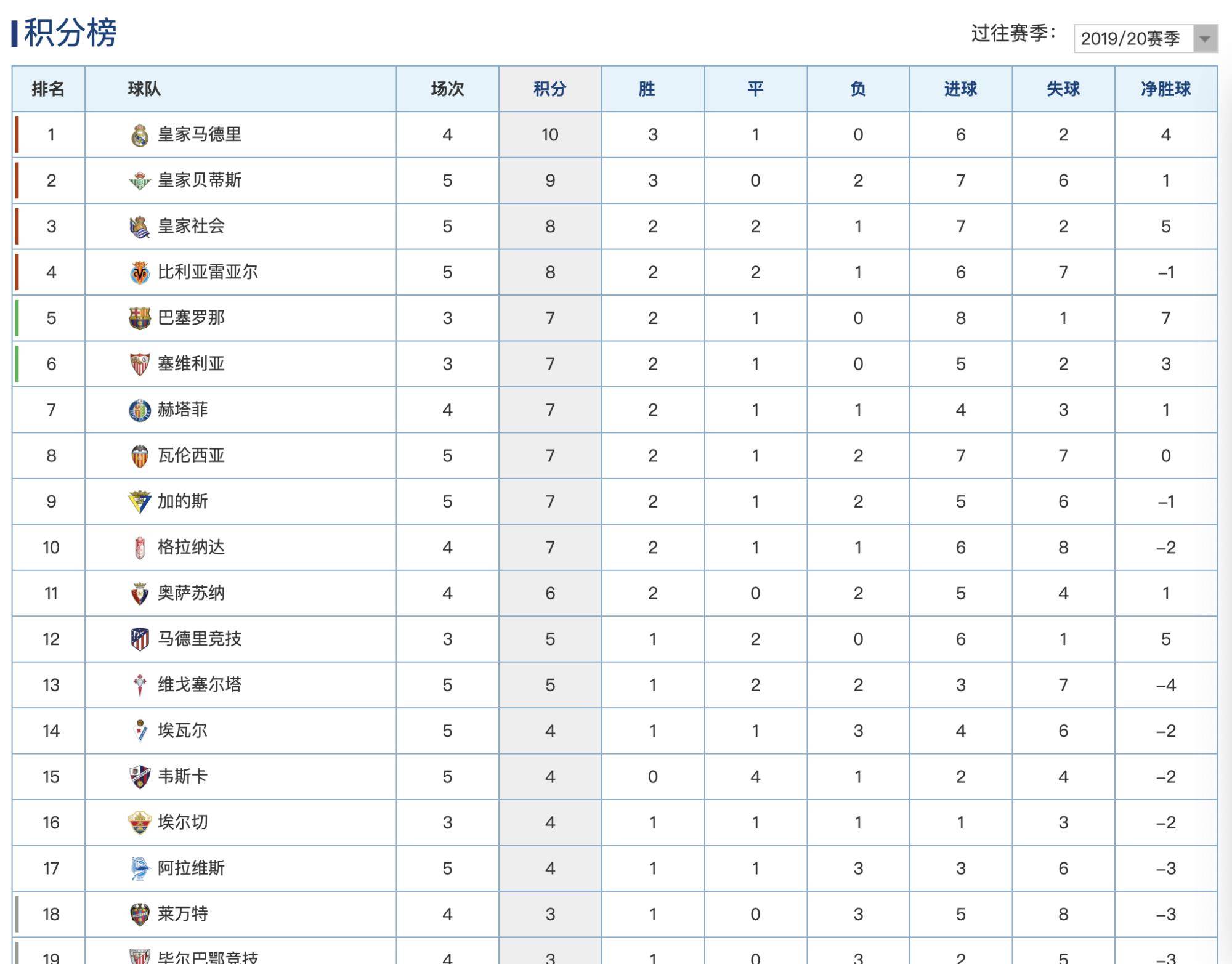
Task: Click the Valencia bat crest icon
Action: point(140,456)
